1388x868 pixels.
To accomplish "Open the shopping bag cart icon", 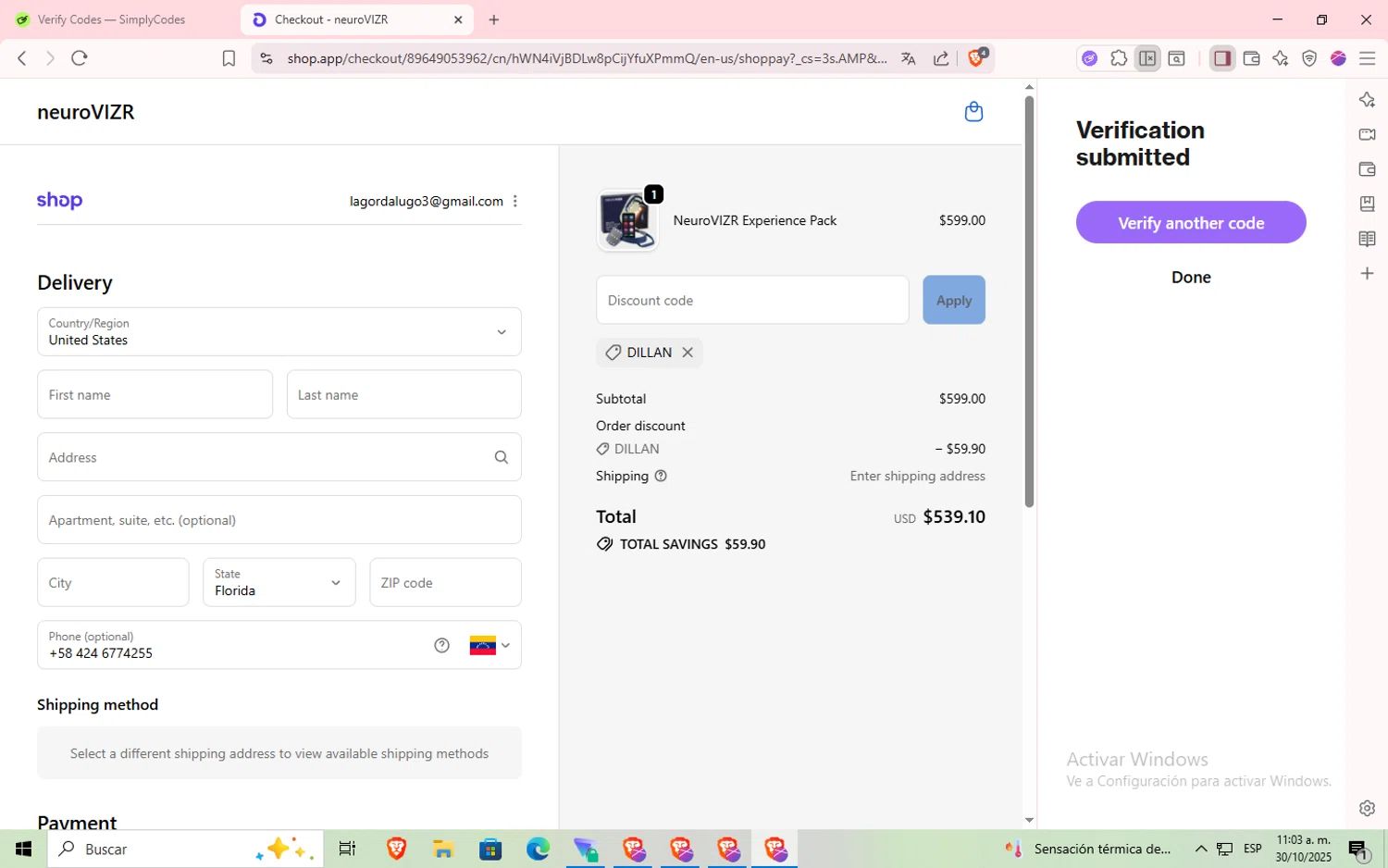I will point(973,112).
